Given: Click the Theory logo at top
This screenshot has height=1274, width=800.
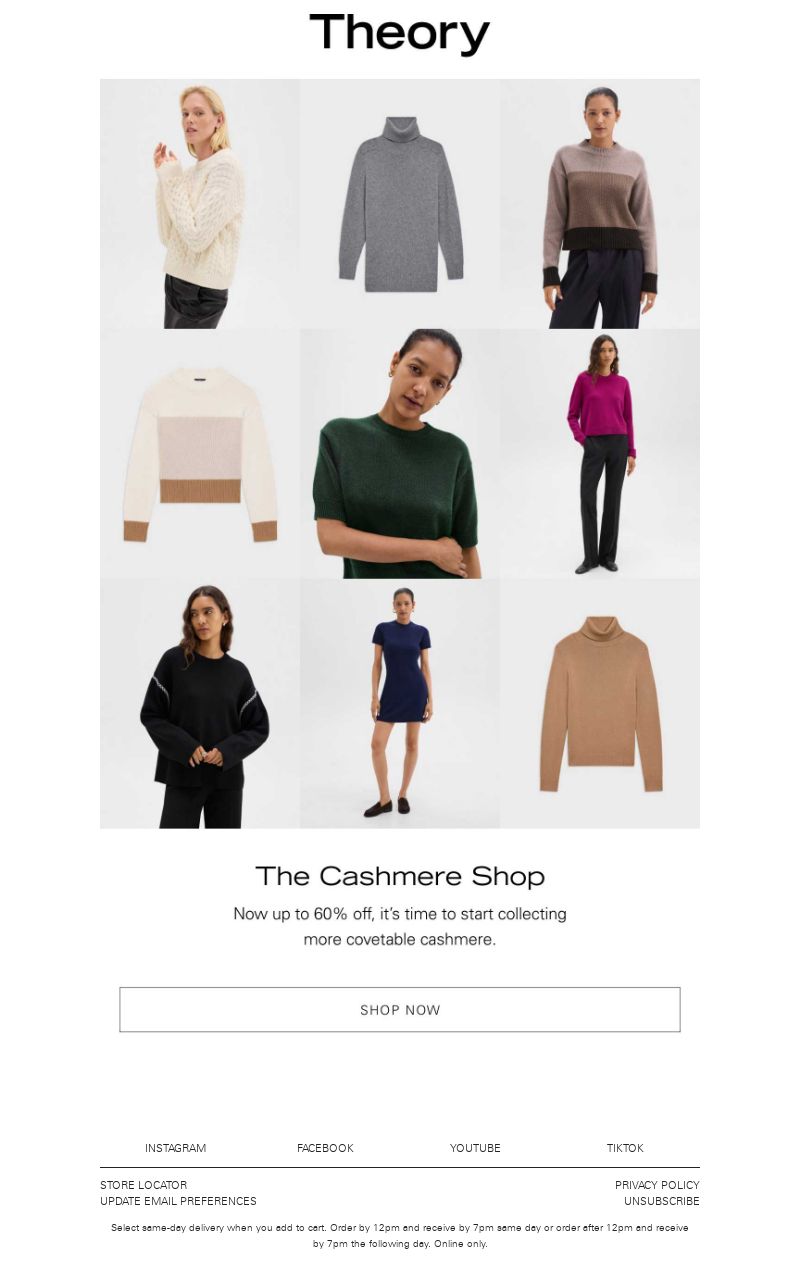Looking at the screenshot, I should (x=400, y=34).
